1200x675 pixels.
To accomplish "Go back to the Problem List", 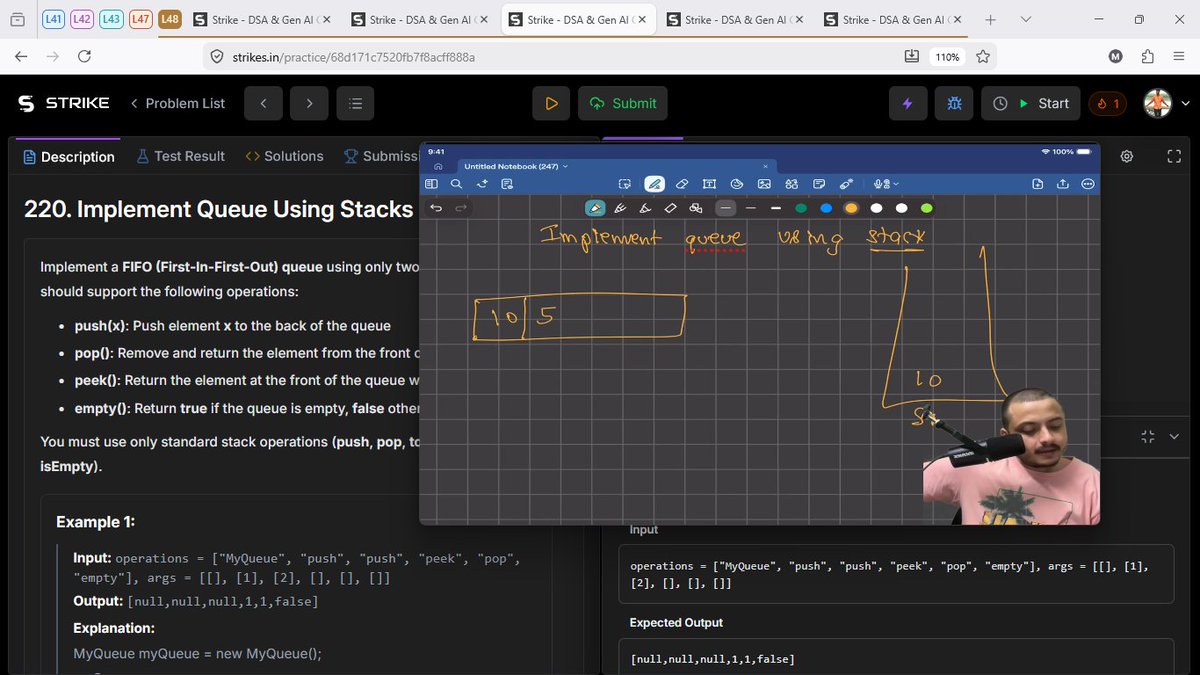I will 178,103.
